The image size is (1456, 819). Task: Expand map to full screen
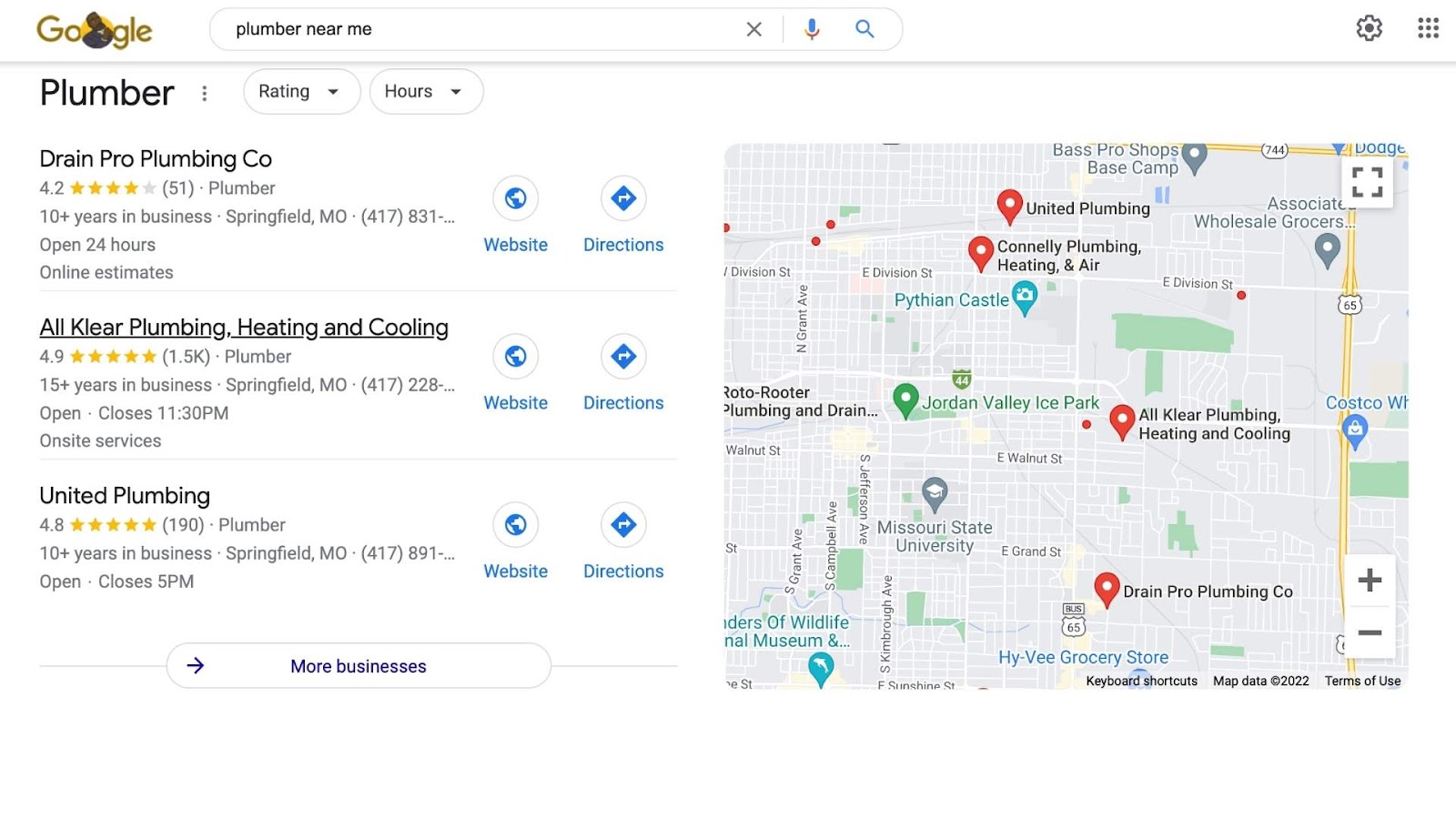[1367, 182]
